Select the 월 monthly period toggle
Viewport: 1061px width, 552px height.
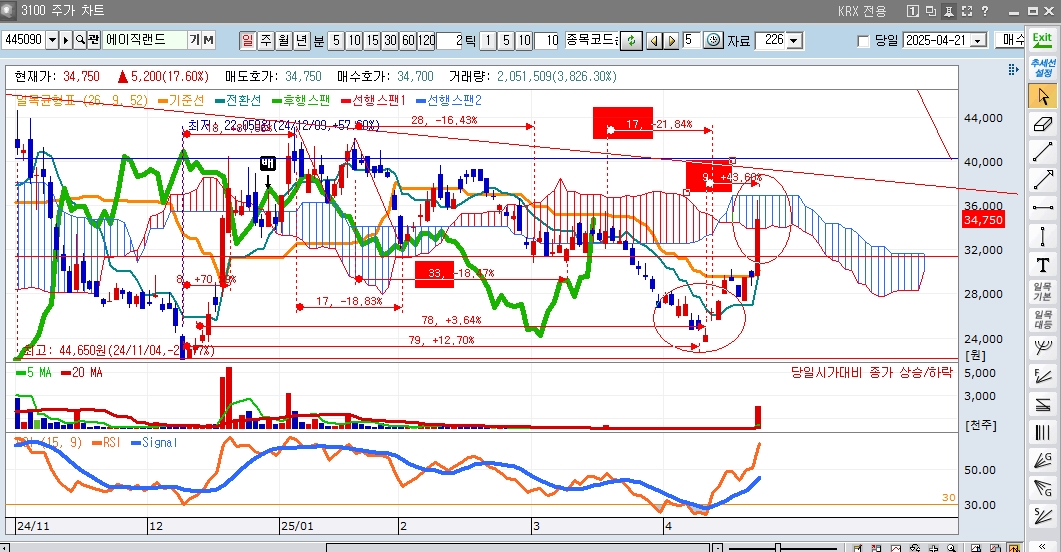pyautogui.click(x=284, y=40)
